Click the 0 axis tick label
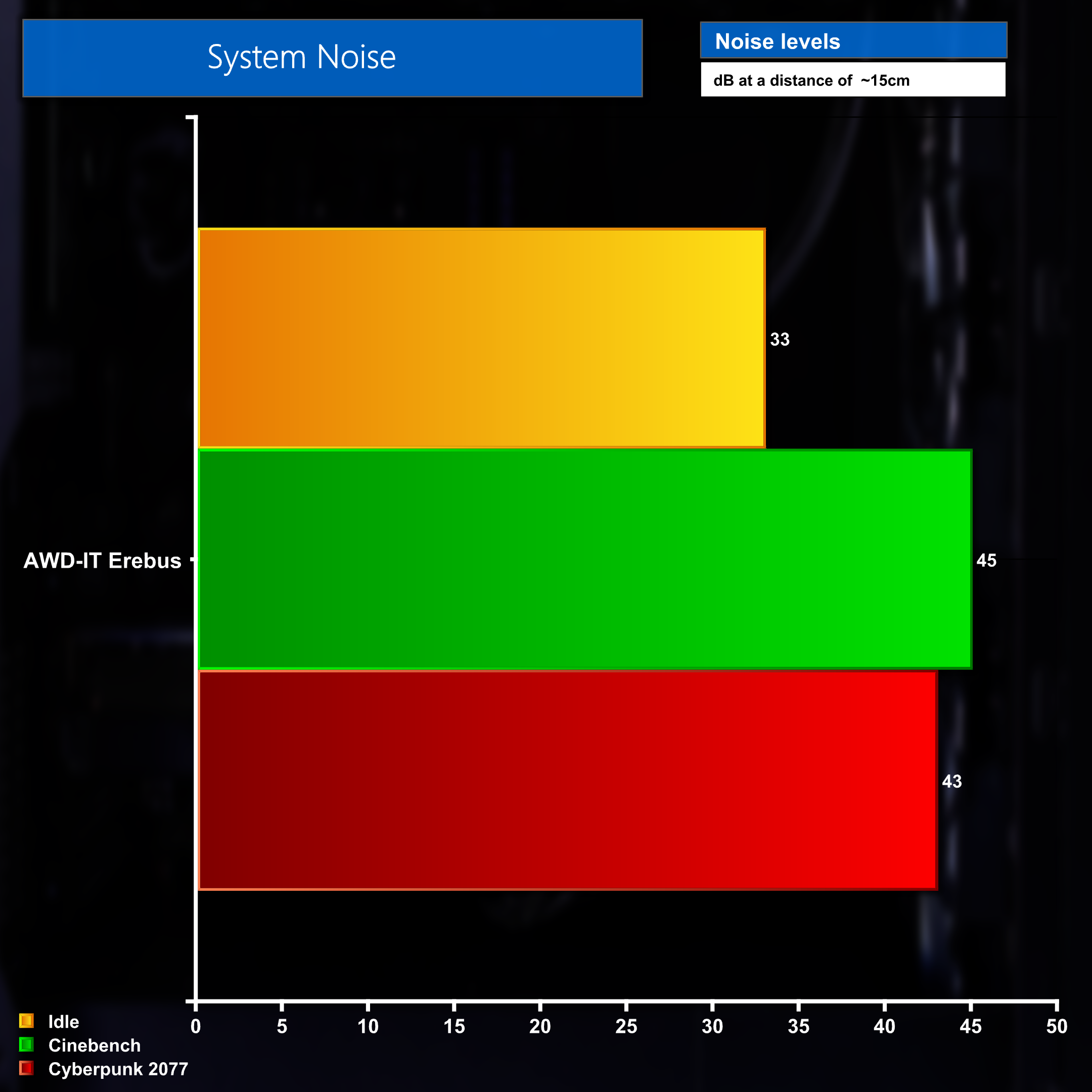Viewport: 1092px width, 1092px height. [196, 1026]
